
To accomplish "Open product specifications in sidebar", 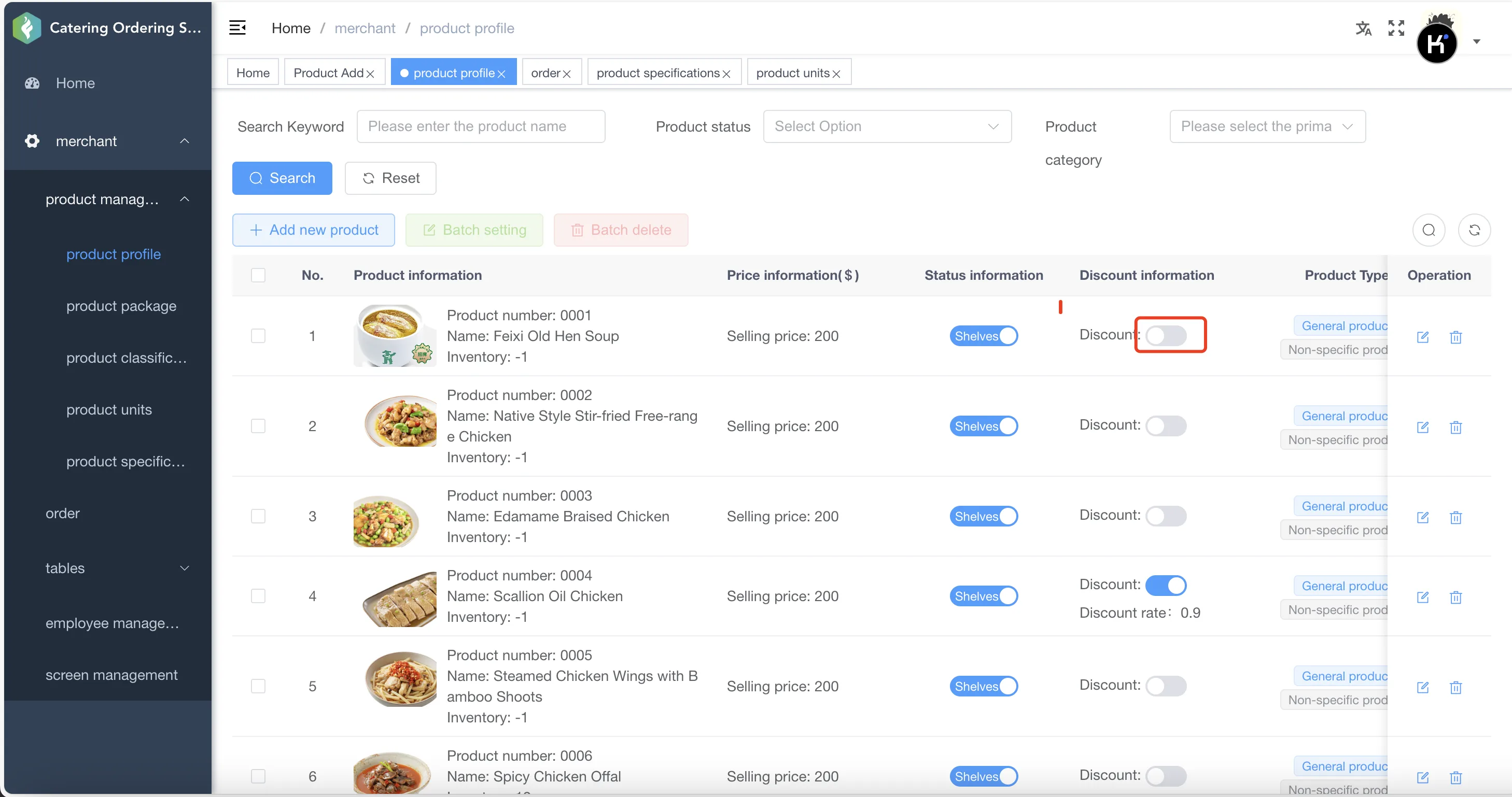I will tap(125, 462).
